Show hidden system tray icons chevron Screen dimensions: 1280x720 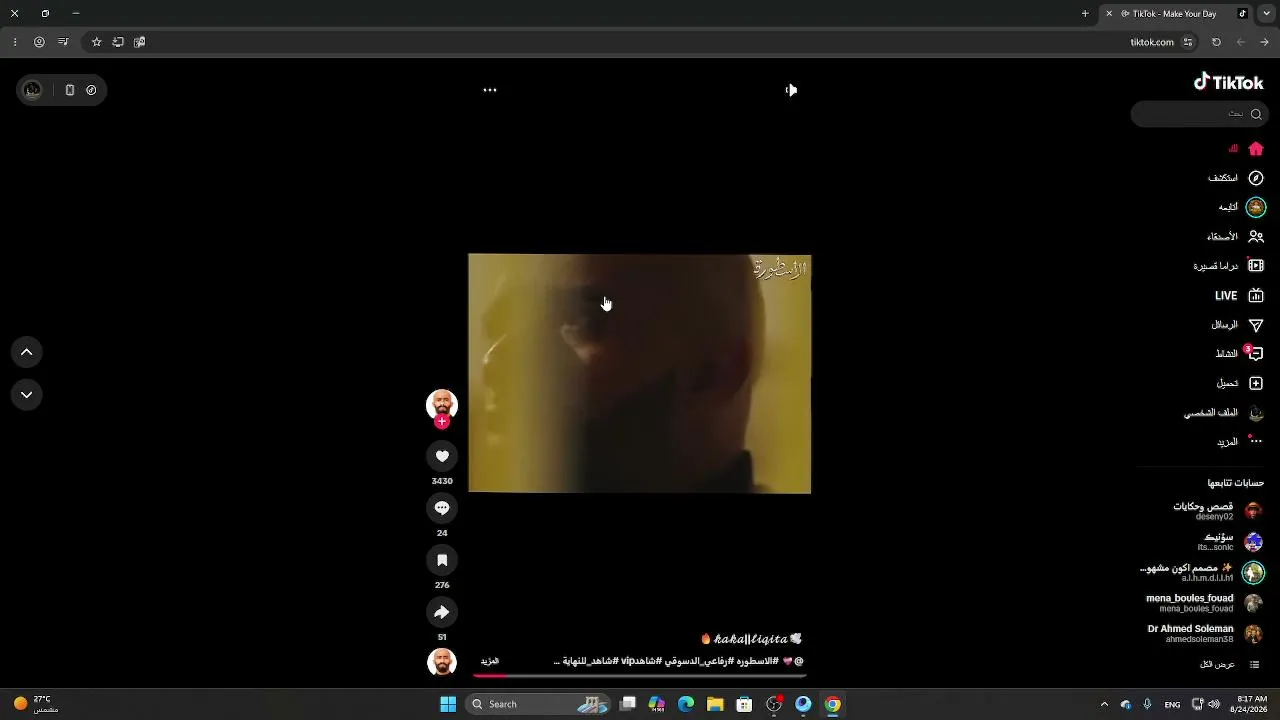[1104, 704]
